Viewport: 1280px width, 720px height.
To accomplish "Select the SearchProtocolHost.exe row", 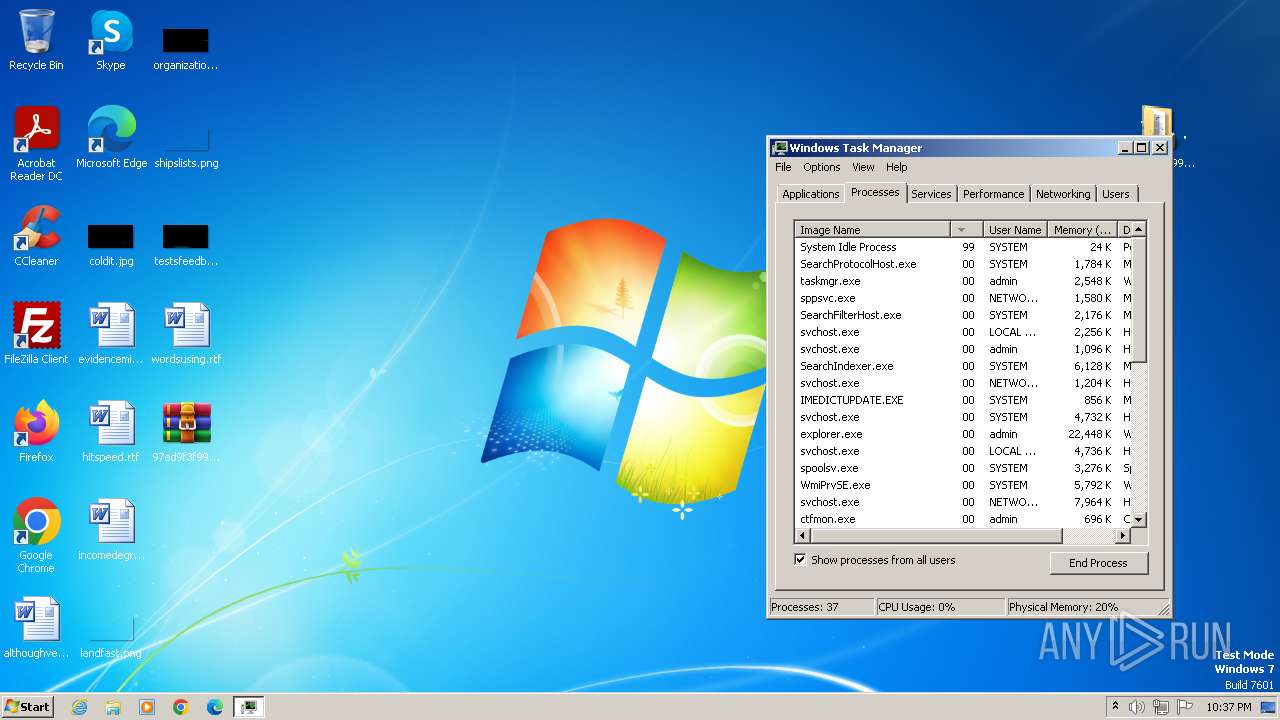I will tap(963, 264).
